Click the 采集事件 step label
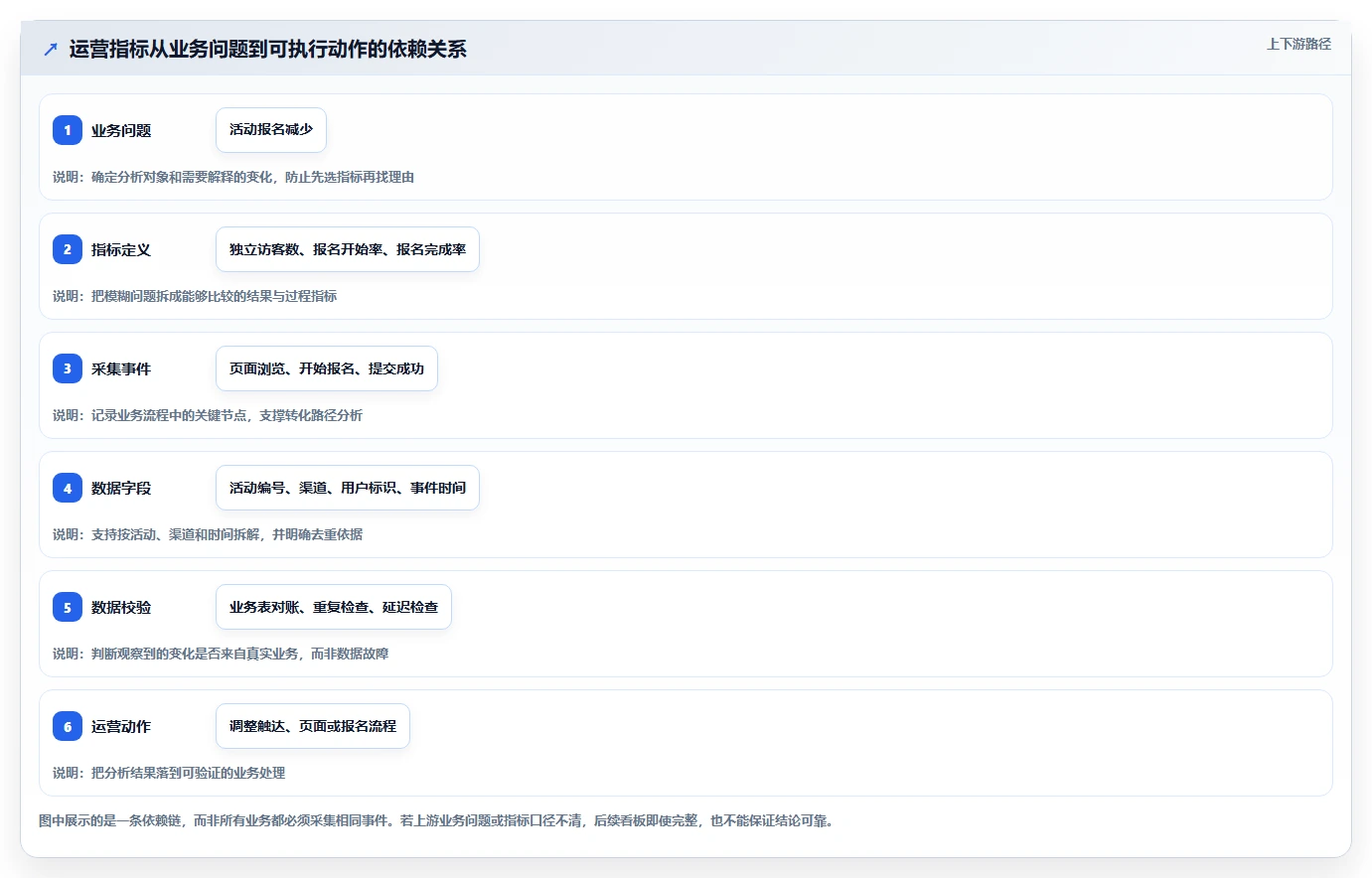Image resolution: width=1372 pixels, height=878 pixels. coord(121,368)
